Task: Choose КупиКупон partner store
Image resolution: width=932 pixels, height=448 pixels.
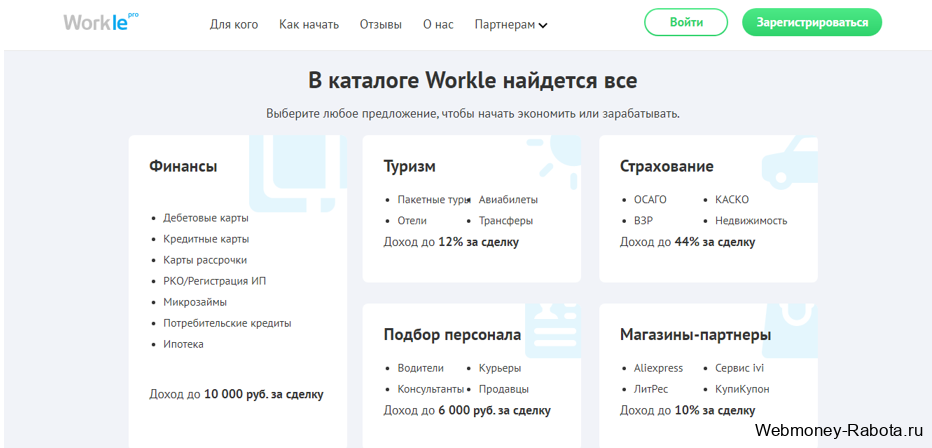Action: point(742,389)
